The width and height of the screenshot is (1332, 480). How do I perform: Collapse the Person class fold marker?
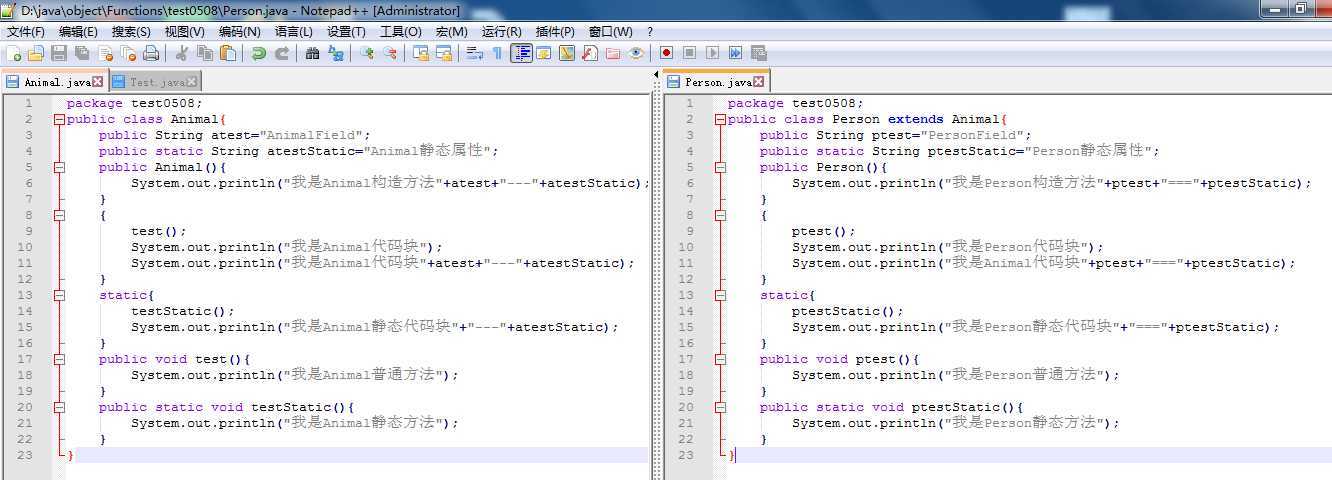coord(720,119)
